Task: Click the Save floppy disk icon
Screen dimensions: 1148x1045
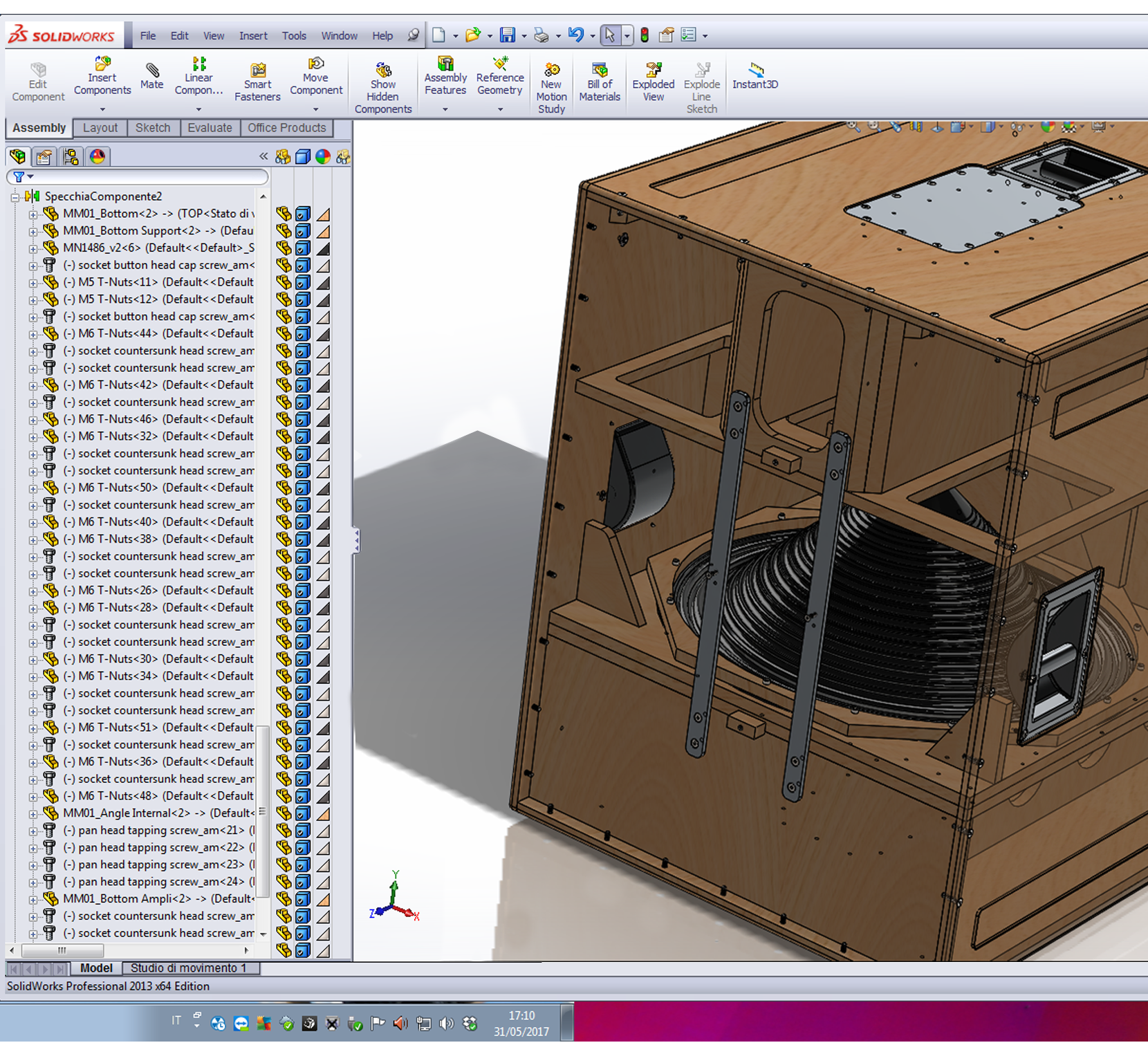Action: coord(508,35)
